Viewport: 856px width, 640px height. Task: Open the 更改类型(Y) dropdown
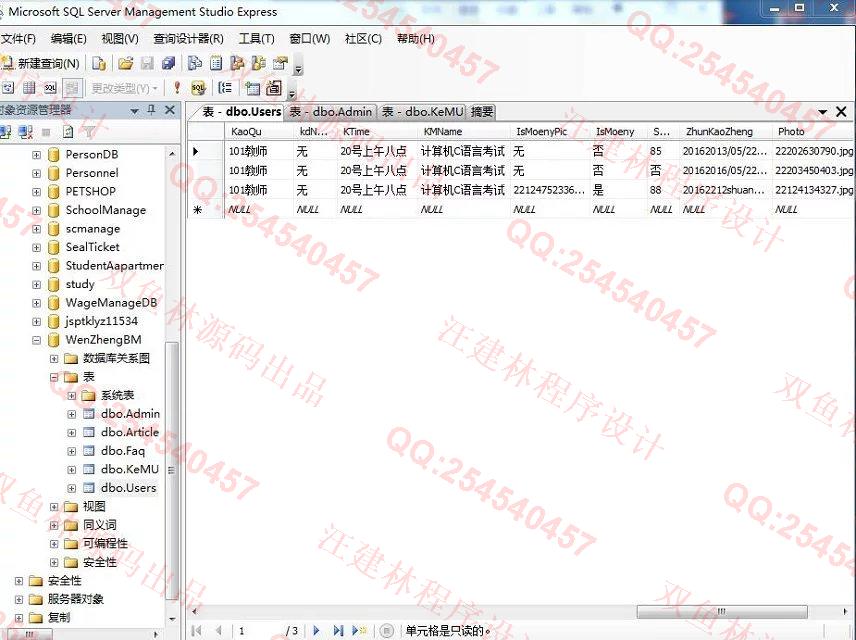click(x=124, y=88)
